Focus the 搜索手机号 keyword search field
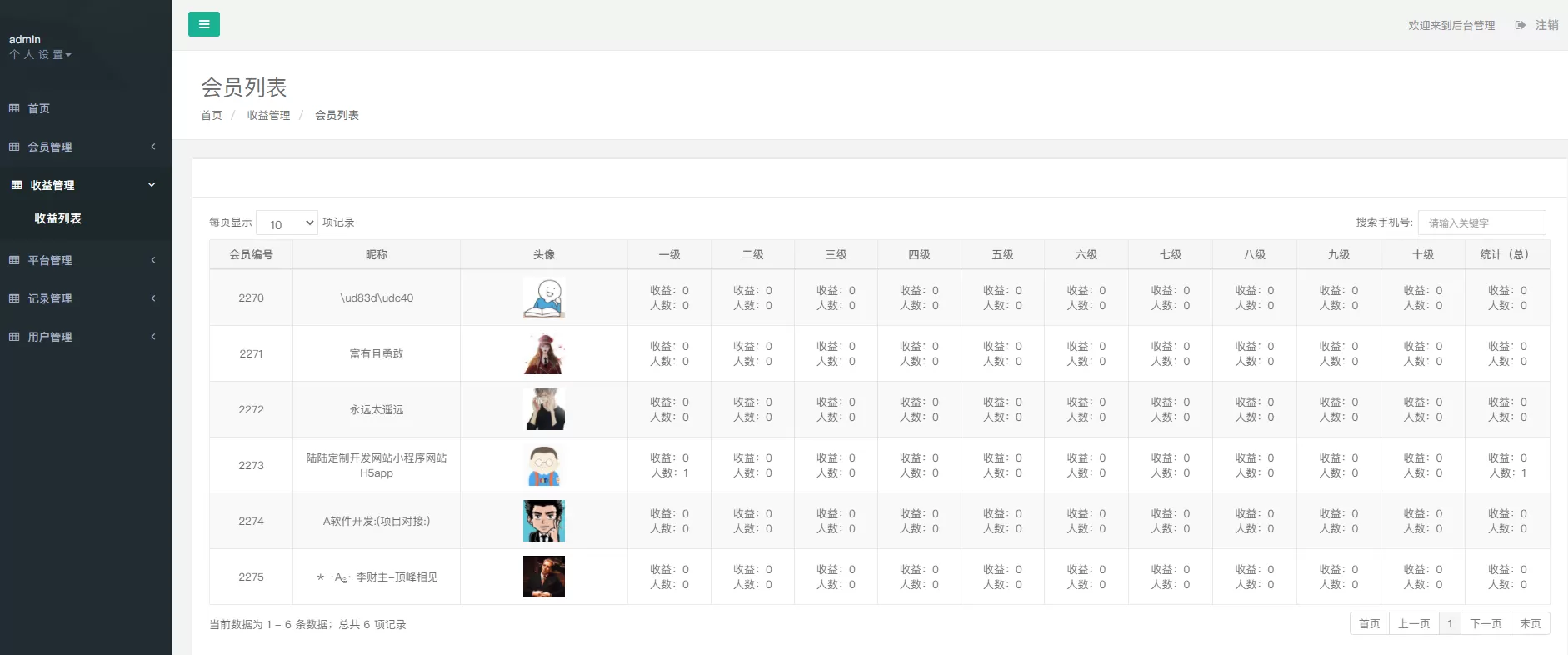Viewport: 1568px width, 655px height. pos(1481,223)
